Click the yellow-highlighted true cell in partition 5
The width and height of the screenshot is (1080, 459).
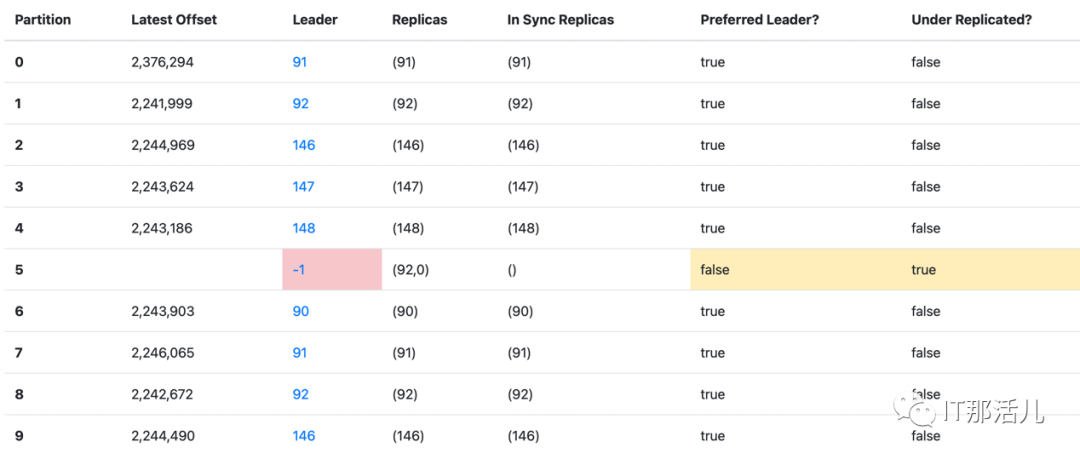coord(924,270)
